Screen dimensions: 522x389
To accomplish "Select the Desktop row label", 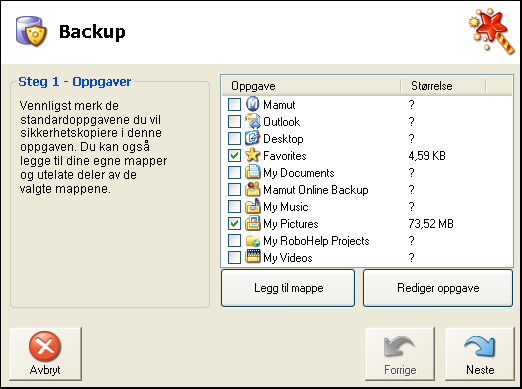I will (283, 139).
